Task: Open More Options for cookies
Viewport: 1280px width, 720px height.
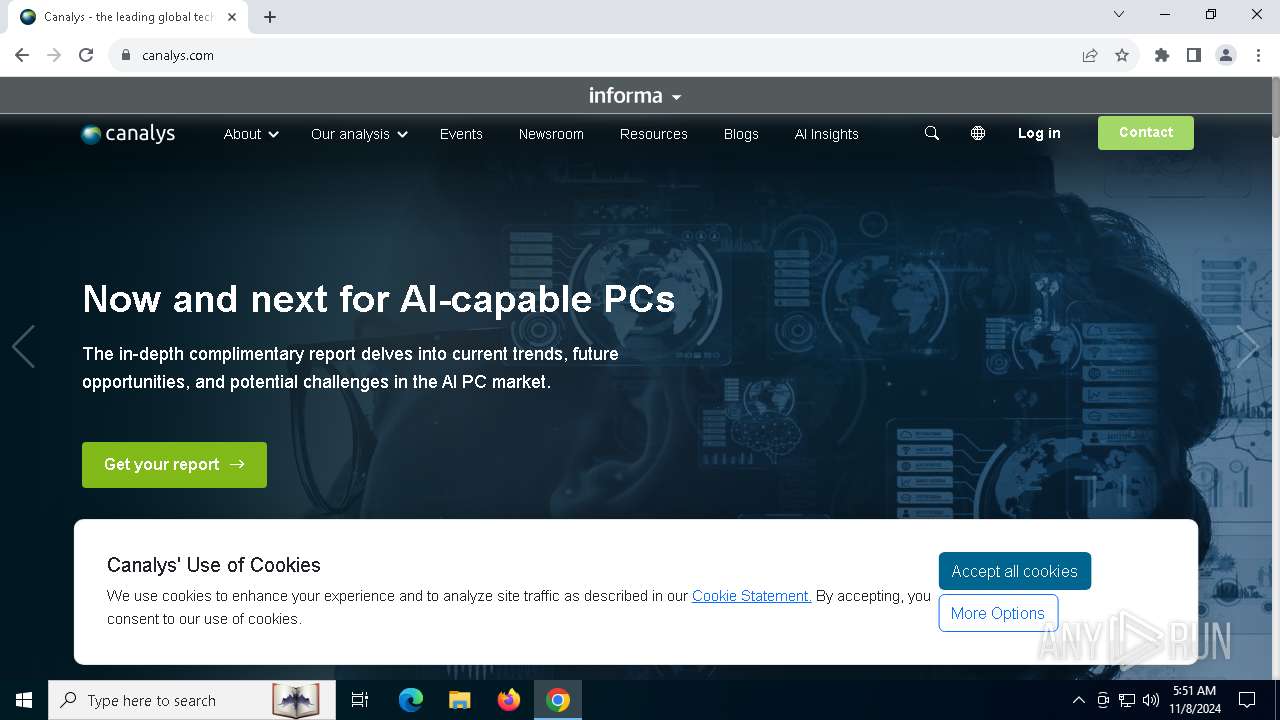Action: 998,613
